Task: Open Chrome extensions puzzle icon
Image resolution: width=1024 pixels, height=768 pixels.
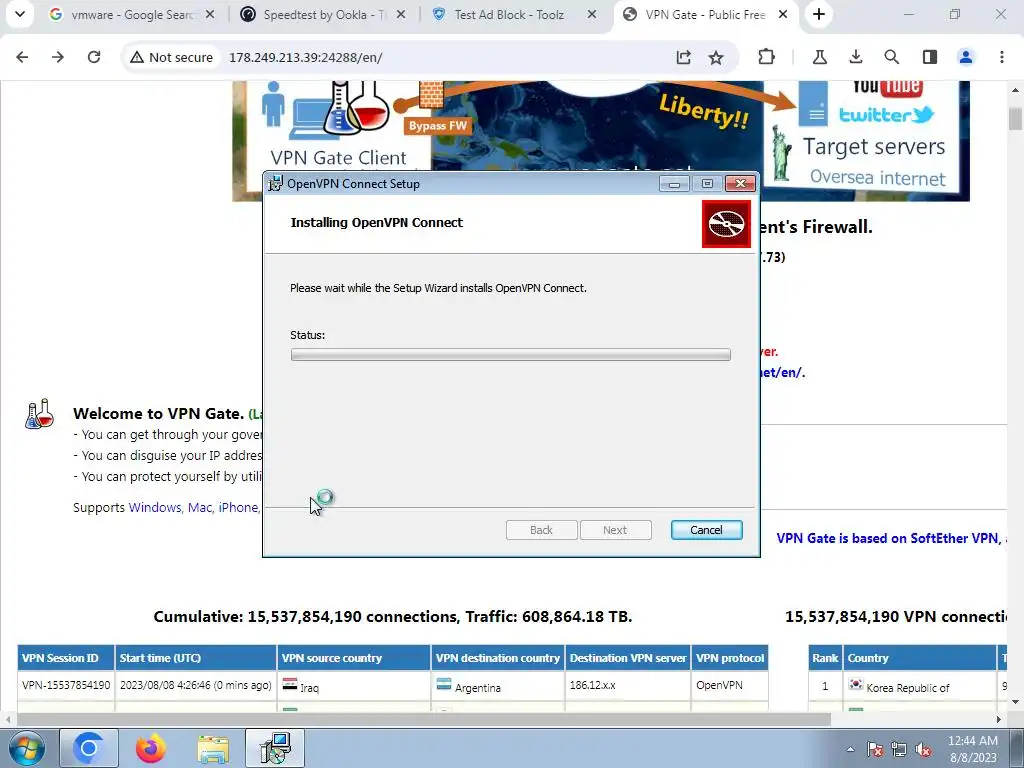Action: point(766,57)
